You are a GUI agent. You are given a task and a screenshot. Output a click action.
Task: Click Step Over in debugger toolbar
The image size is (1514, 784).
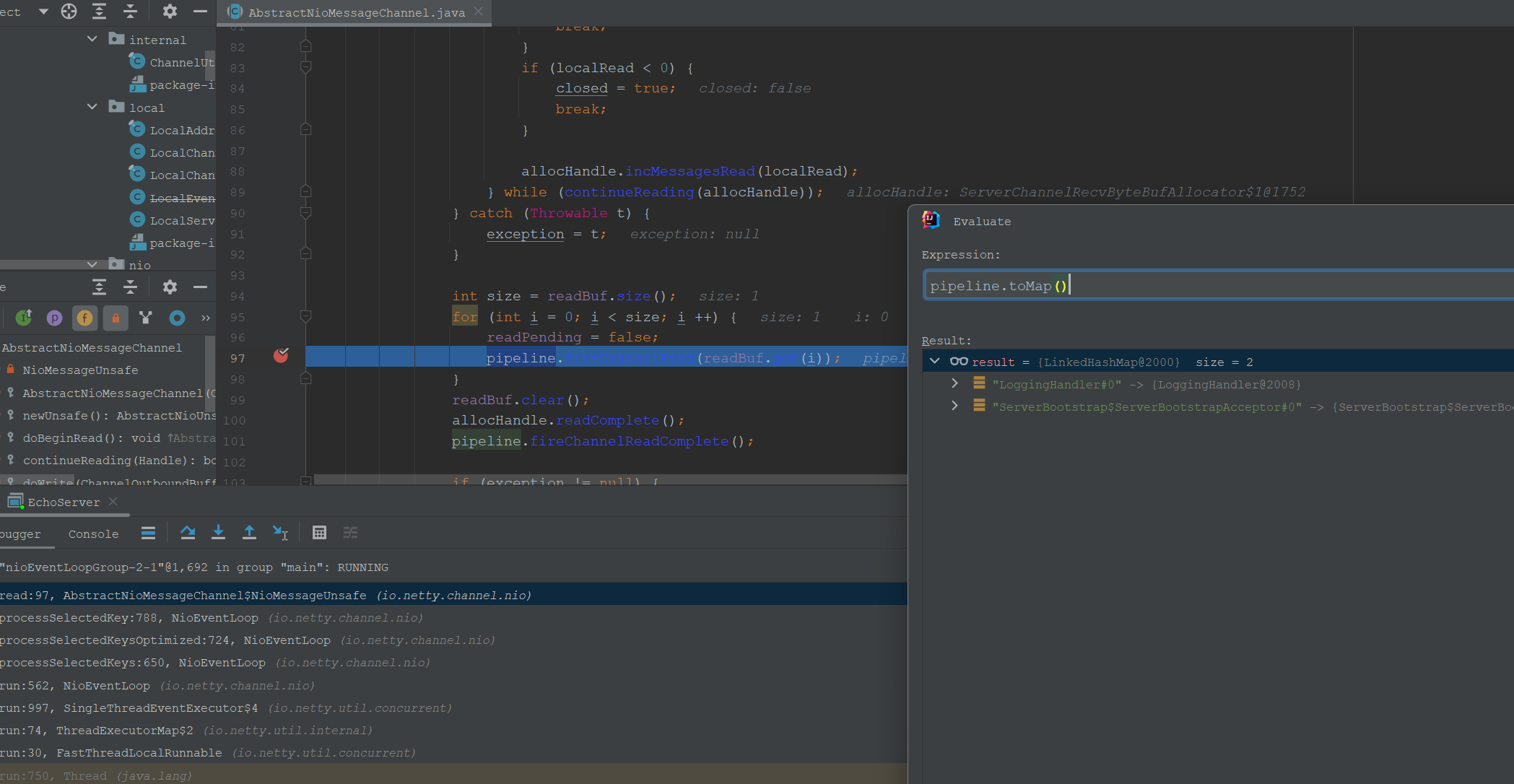click(x=188, y=533)
